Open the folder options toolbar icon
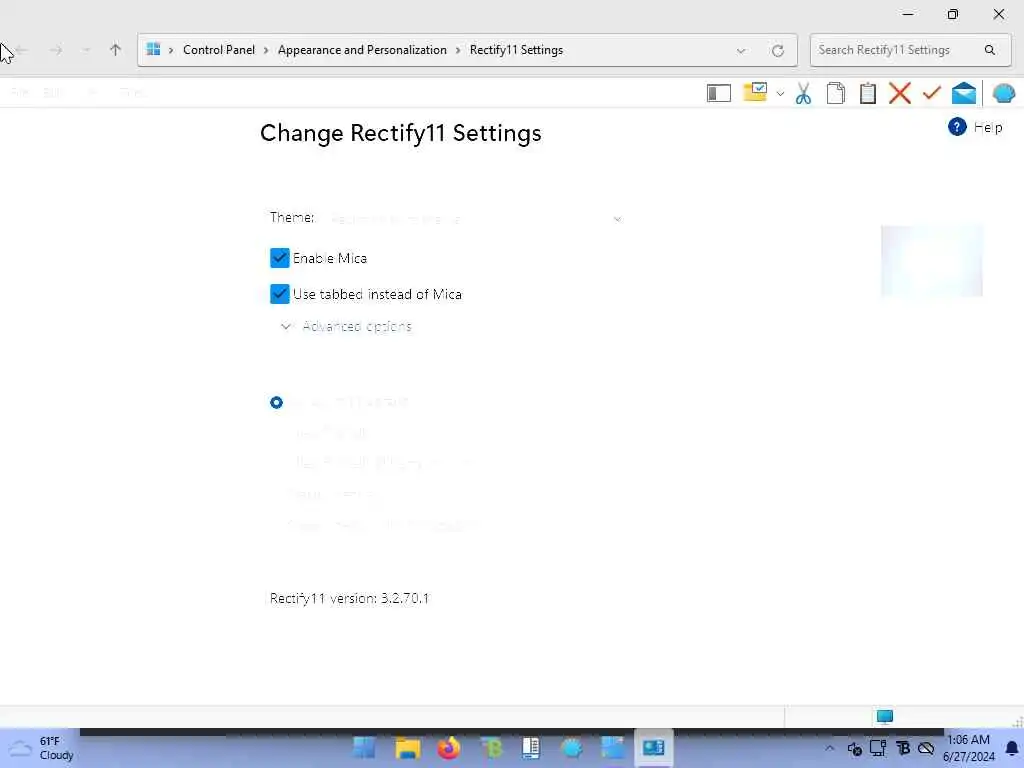Viewport: 1024px width, 768px height. (x=755, y=92)
